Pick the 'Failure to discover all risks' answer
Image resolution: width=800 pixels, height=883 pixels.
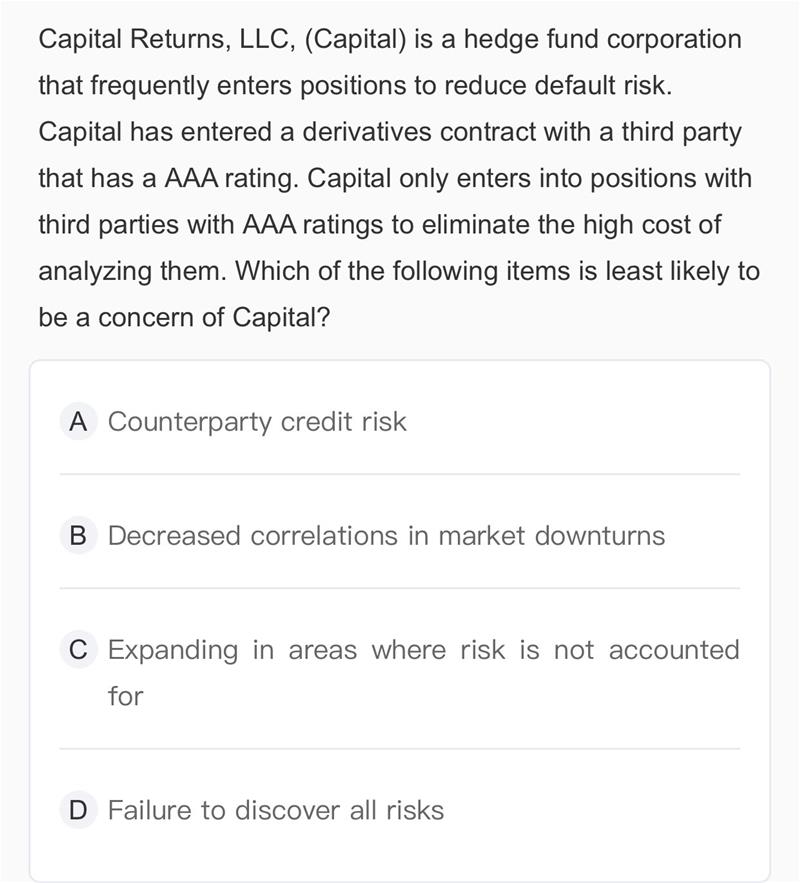pyautogui.click(x=275, y=810)
